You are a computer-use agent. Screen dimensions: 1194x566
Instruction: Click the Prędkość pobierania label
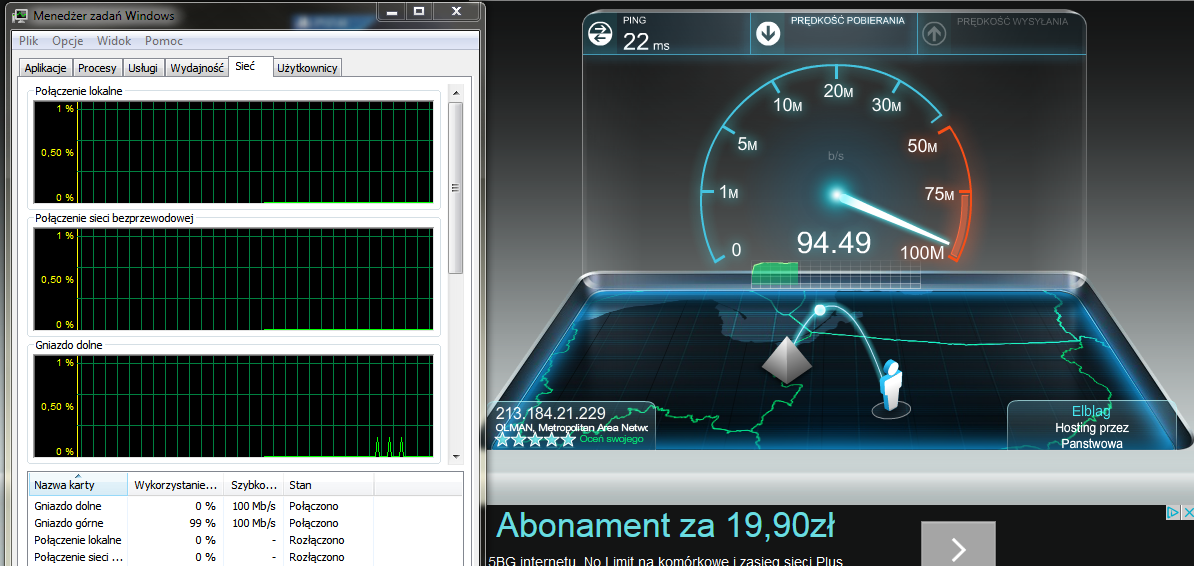point(848,21)
